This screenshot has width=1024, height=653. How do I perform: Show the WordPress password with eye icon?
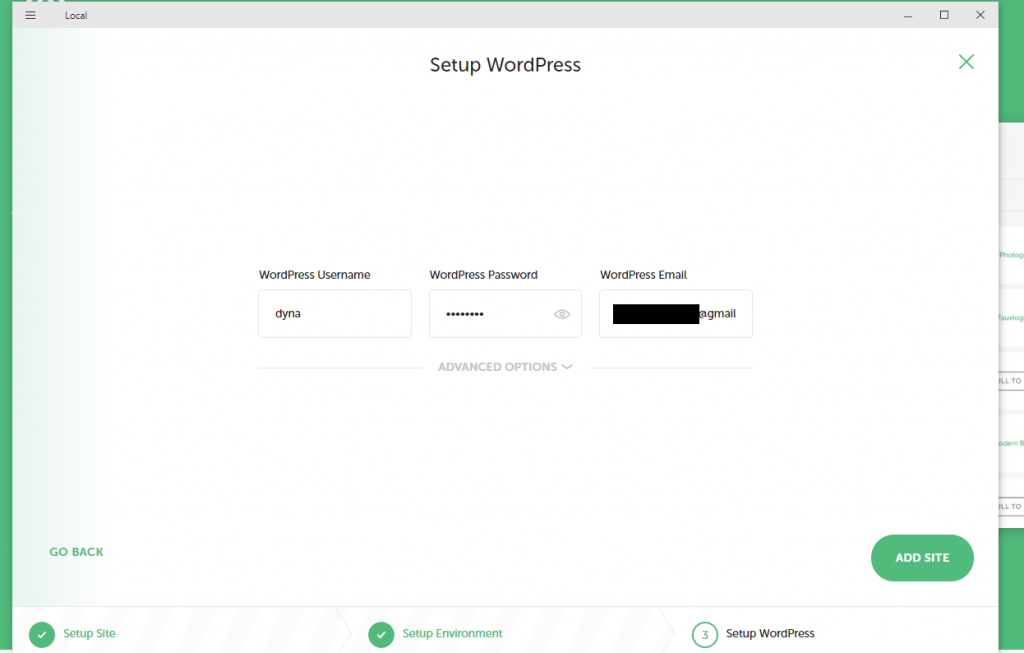(x=562, y=314)
